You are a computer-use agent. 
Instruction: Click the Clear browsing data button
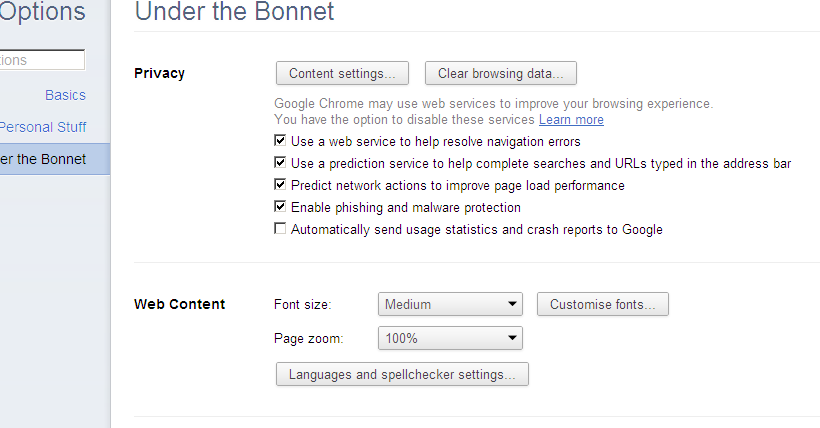(500, 73)
